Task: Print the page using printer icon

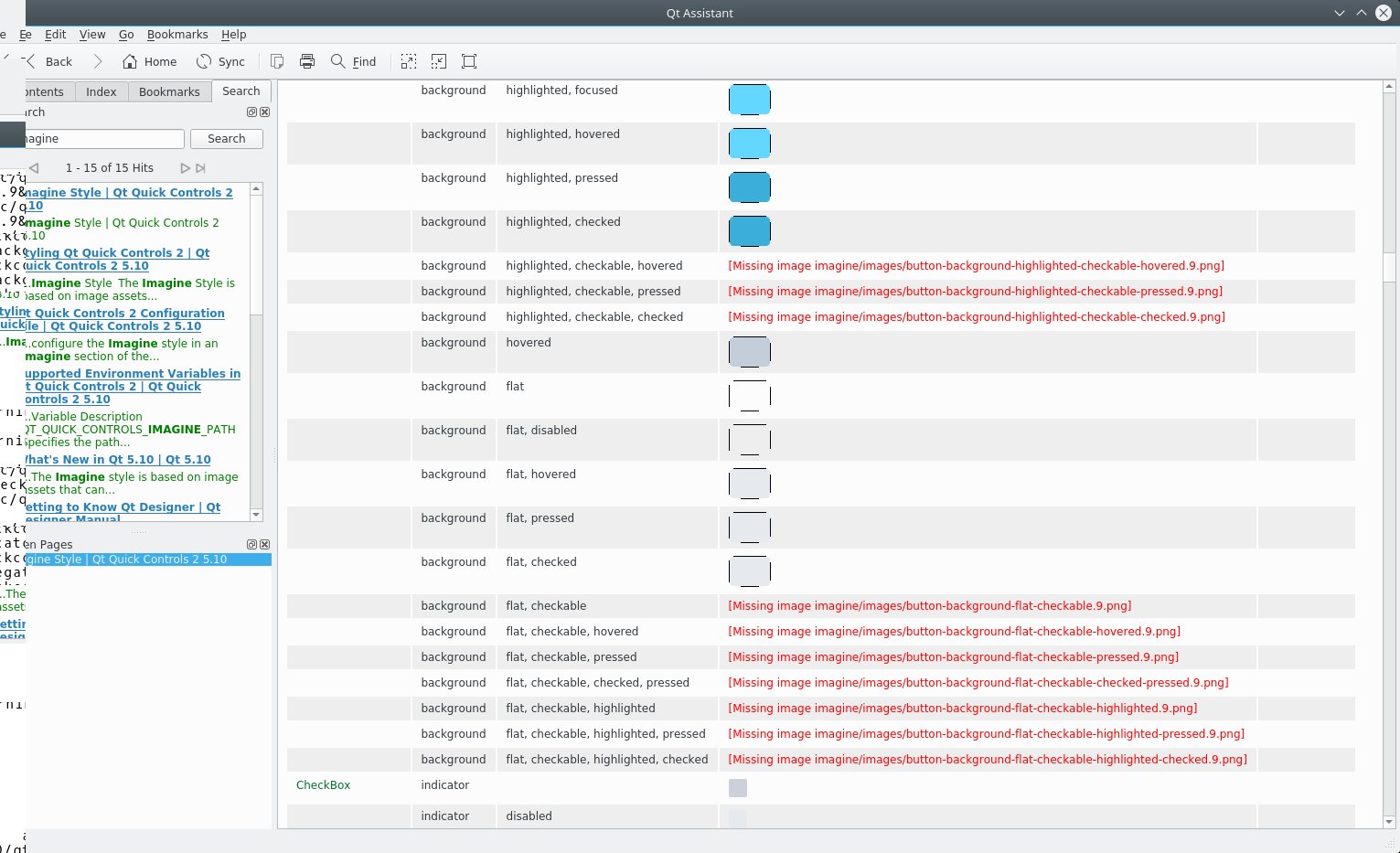Action: point(307,61)
